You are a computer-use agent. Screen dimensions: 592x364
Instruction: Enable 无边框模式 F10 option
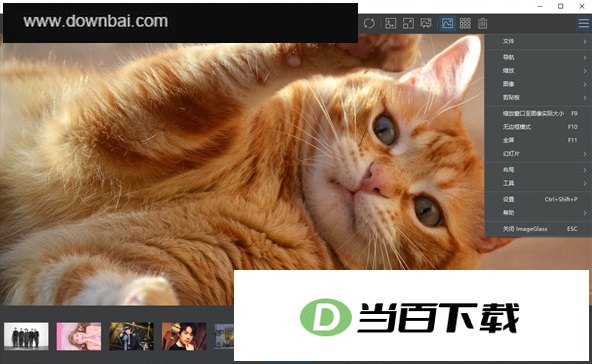pyautogui.click(x=538, y=127)
